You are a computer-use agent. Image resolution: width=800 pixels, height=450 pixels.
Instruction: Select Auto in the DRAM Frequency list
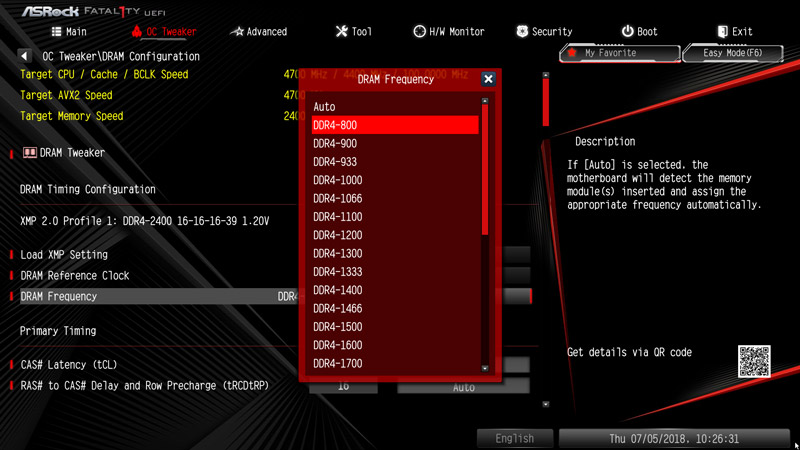point(395,107)
